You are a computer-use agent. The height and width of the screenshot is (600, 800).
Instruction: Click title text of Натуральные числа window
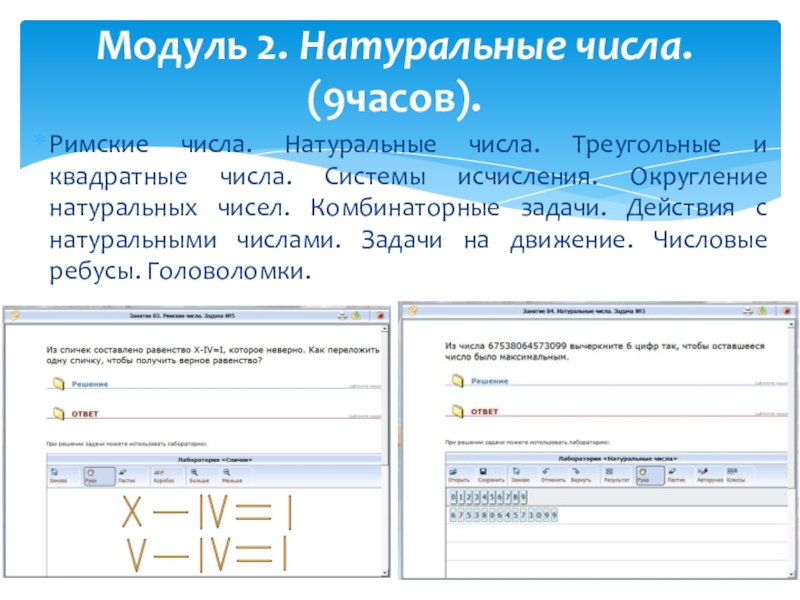pos(584,311)
